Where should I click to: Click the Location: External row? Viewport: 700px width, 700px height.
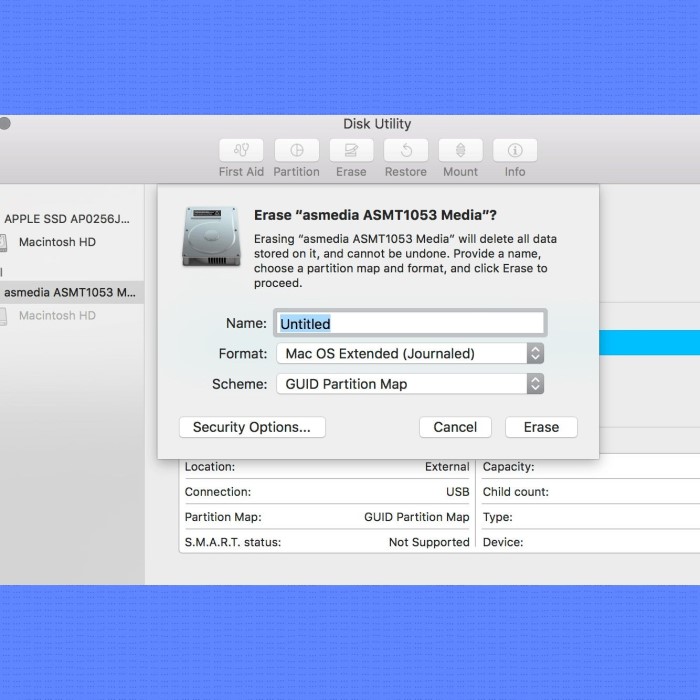327,467
